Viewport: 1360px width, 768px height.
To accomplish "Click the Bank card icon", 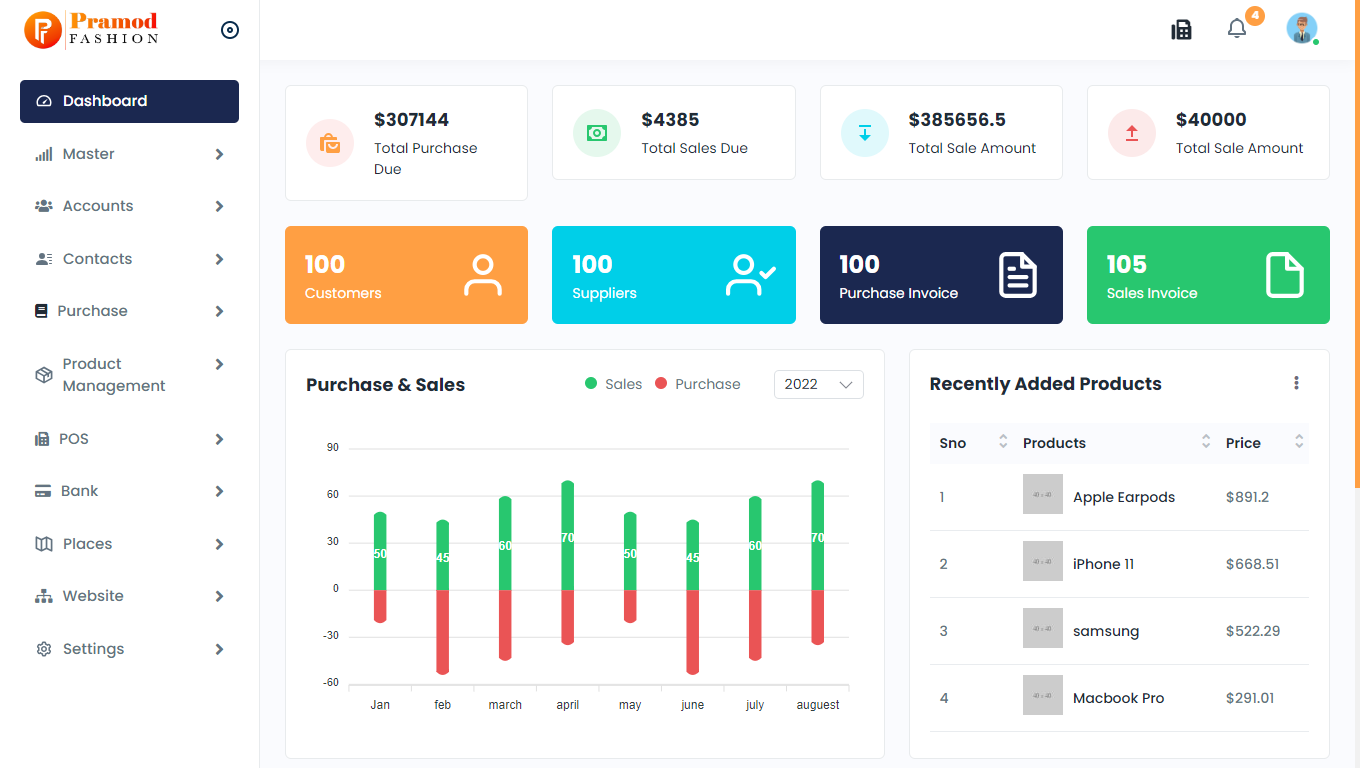I will point(43,491).
